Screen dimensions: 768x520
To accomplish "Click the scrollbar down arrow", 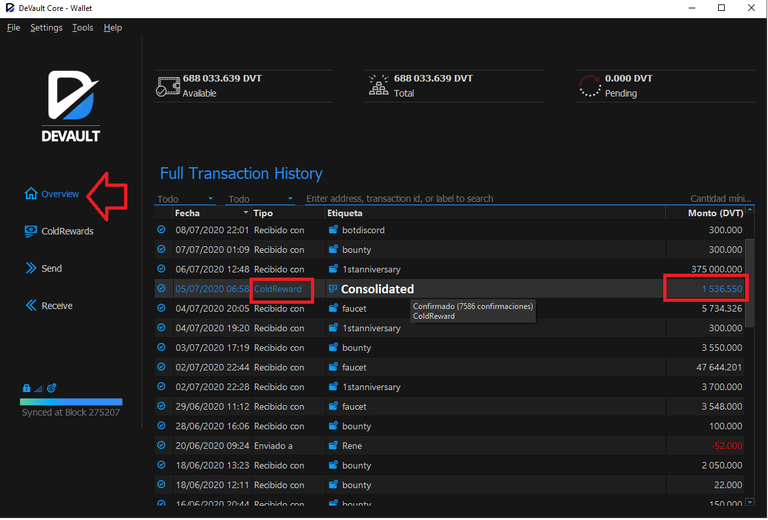I will [x=749, y=502].
